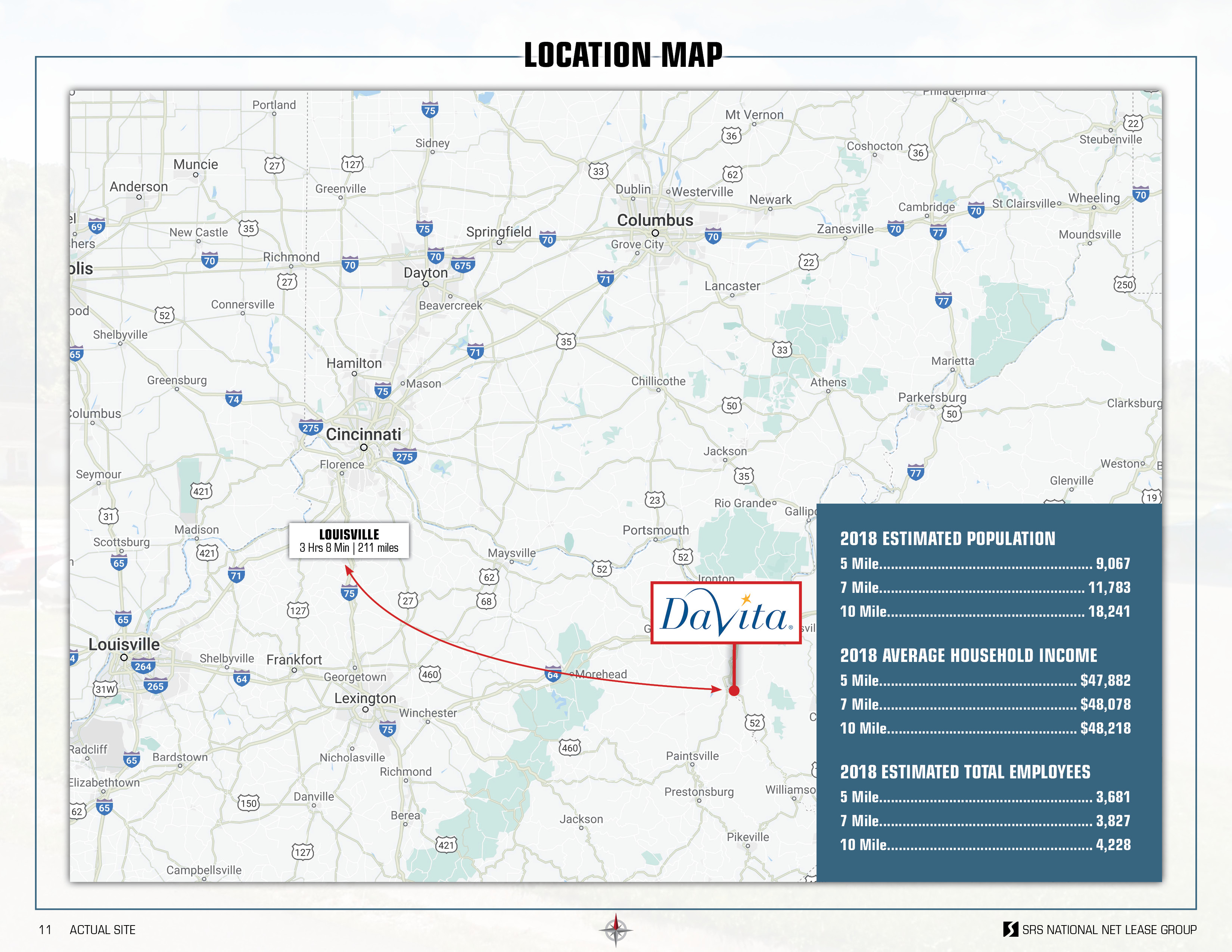Click the Steubenville town label
This screenshot has height=952, width=1232.
[x=1110, y=139]
